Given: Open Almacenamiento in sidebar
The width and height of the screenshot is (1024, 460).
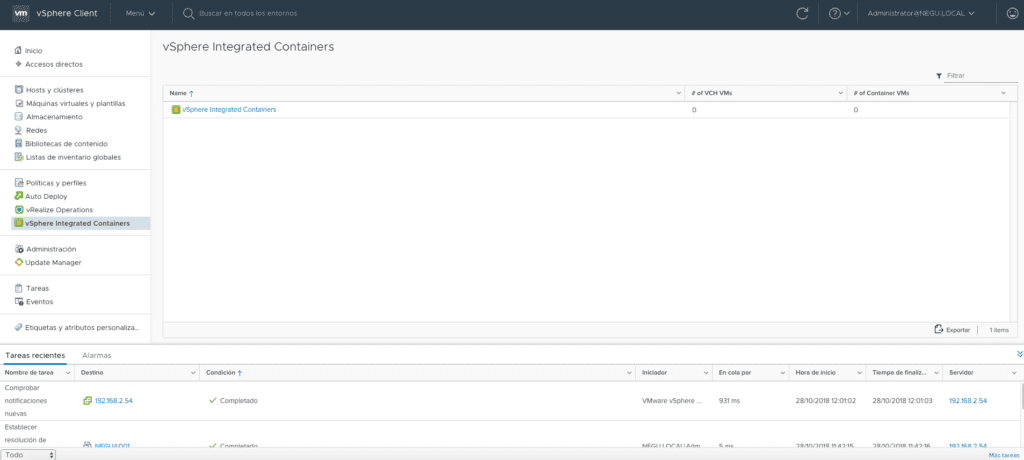Looking at the screenshot, I should coord(54,117).
